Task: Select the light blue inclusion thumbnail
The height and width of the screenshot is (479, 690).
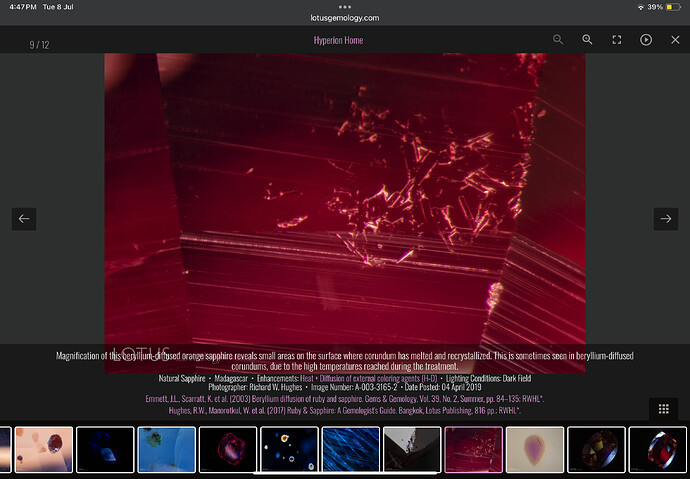Action: tap(166, 450)
